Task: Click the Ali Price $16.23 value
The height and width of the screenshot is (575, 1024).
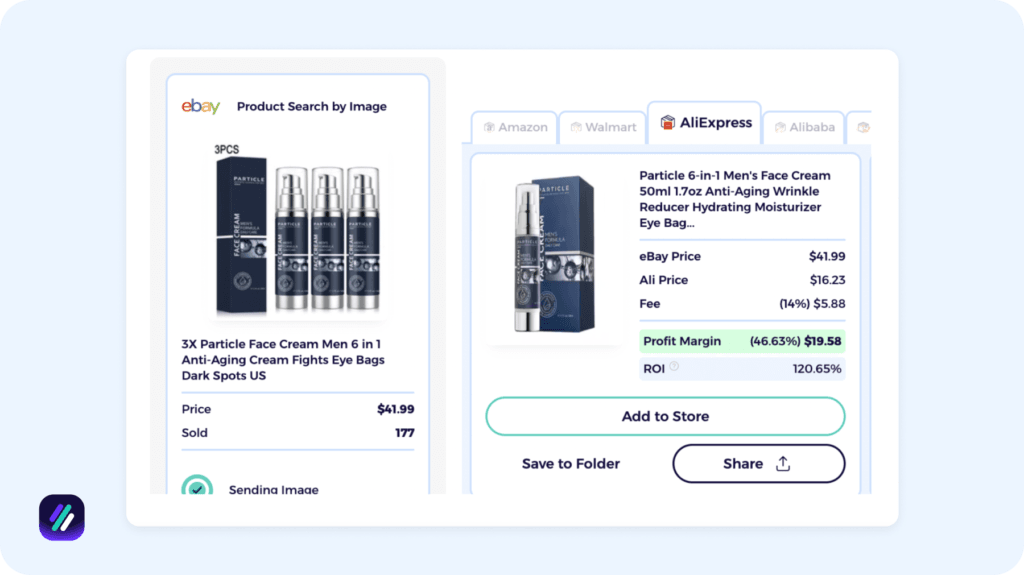Action: click(827, 280)
